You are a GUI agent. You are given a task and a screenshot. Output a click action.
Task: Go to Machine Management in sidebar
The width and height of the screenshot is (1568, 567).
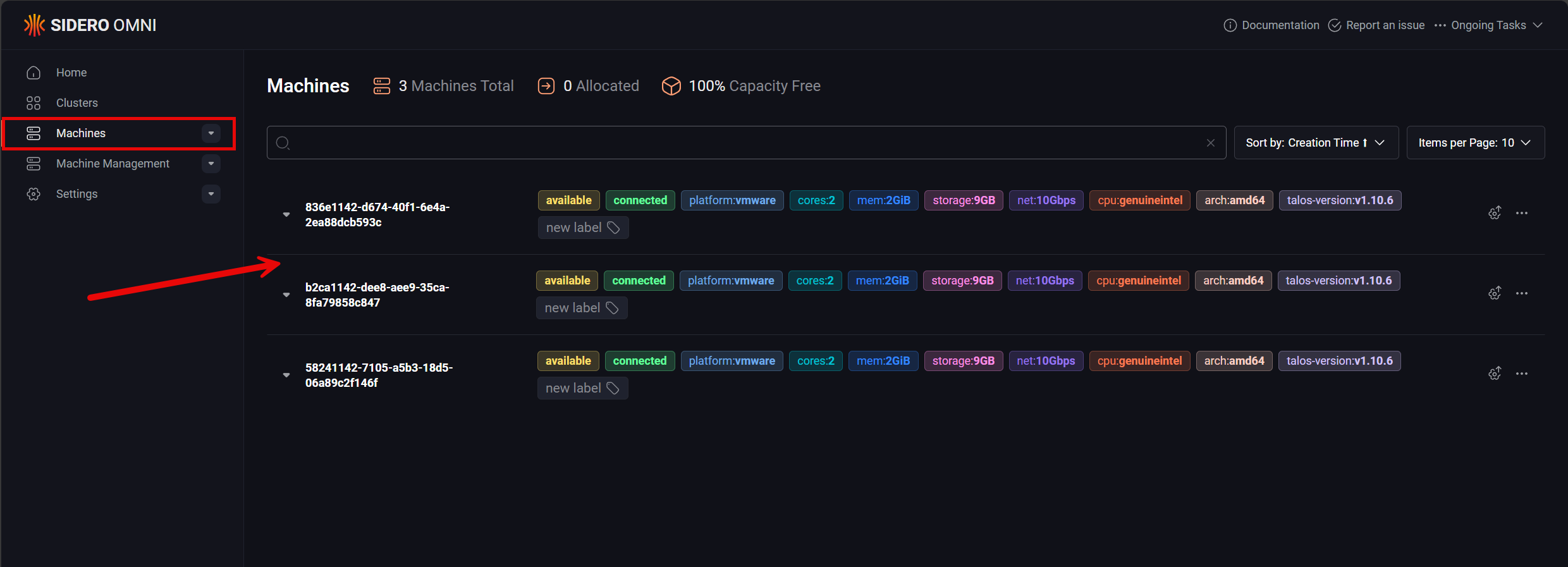[113, 164]
